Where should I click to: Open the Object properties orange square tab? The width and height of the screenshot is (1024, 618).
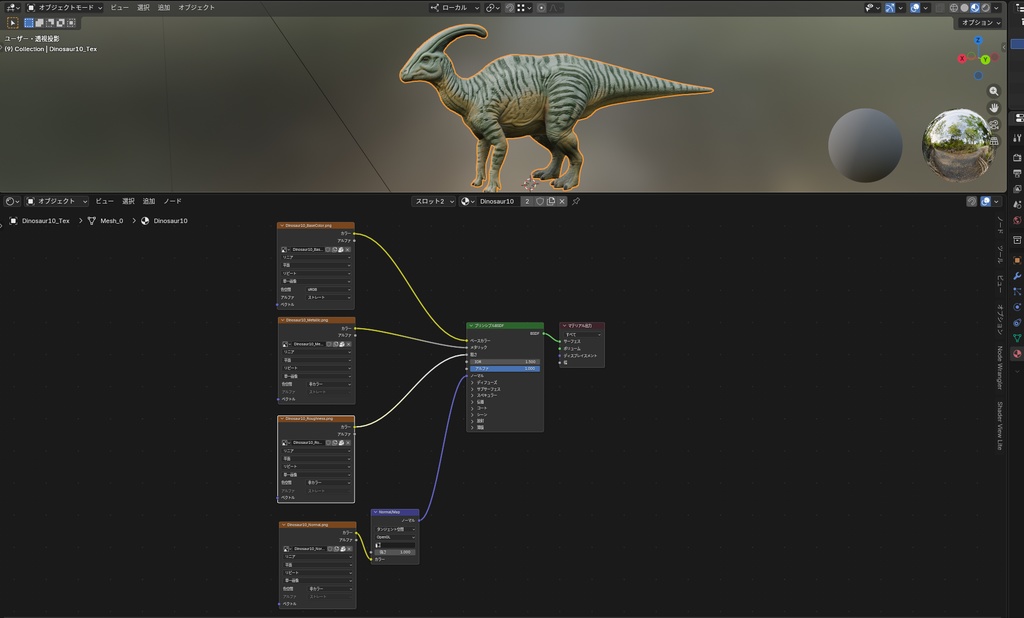[x=1017, y=260]
